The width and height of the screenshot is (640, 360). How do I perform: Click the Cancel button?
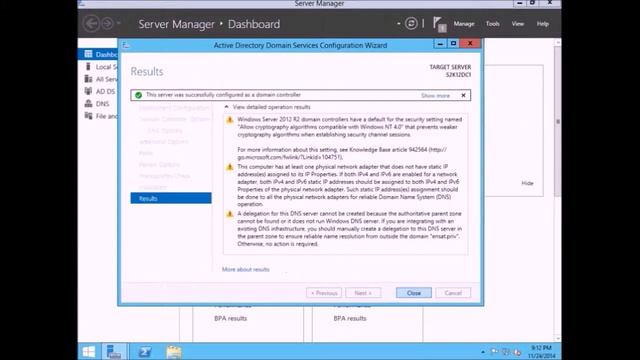[x=453, y=293]
